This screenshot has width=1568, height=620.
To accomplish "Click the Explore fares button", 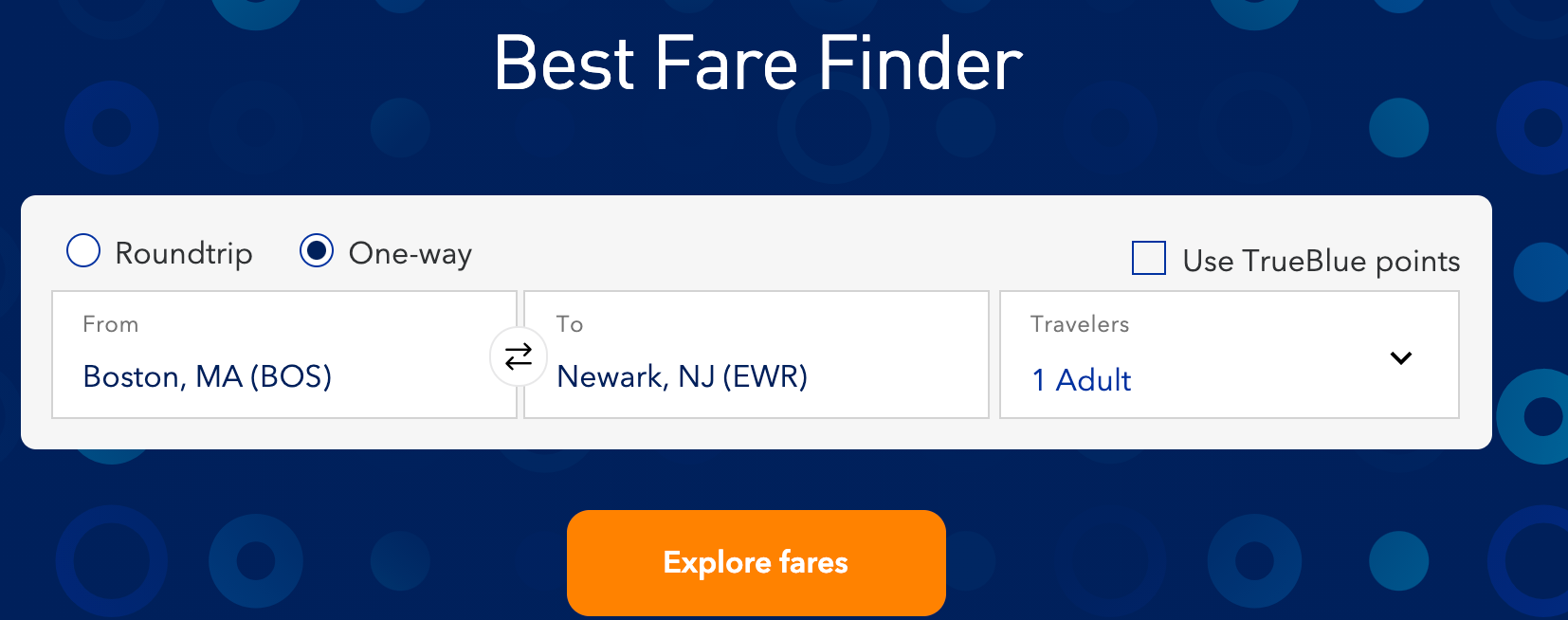I will click(x=757, y=563).
